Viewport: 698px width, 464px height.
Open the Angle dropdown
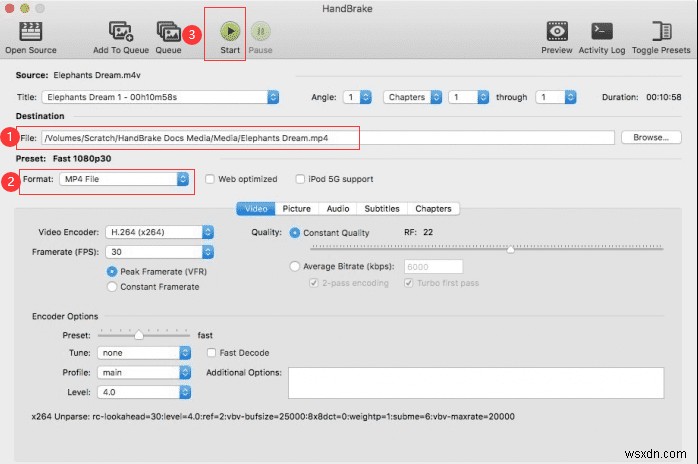pos(357,97)
